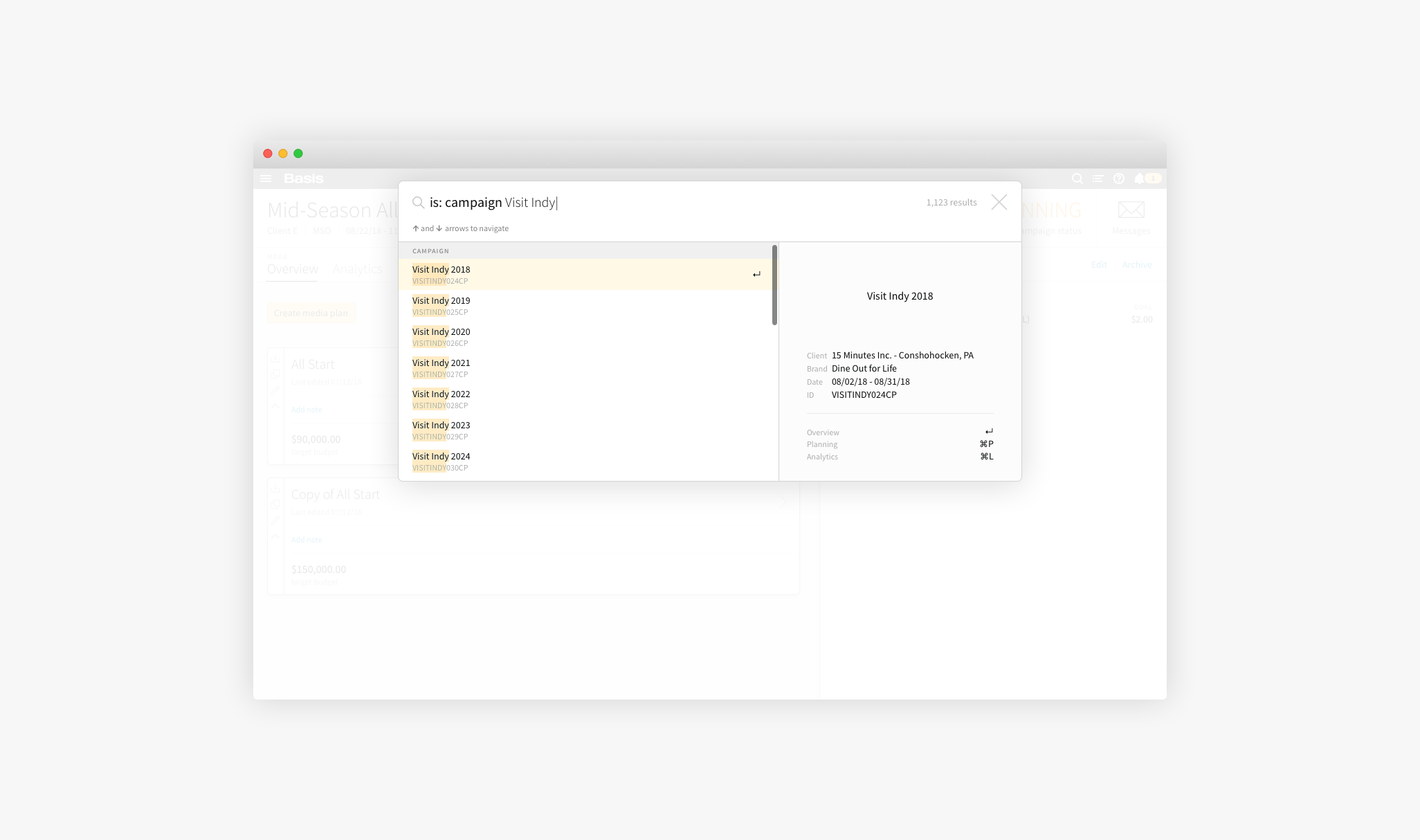Screen dimensions: 1420x840
Task: Open the Messages envelope icon
Action: point(1131,210)
